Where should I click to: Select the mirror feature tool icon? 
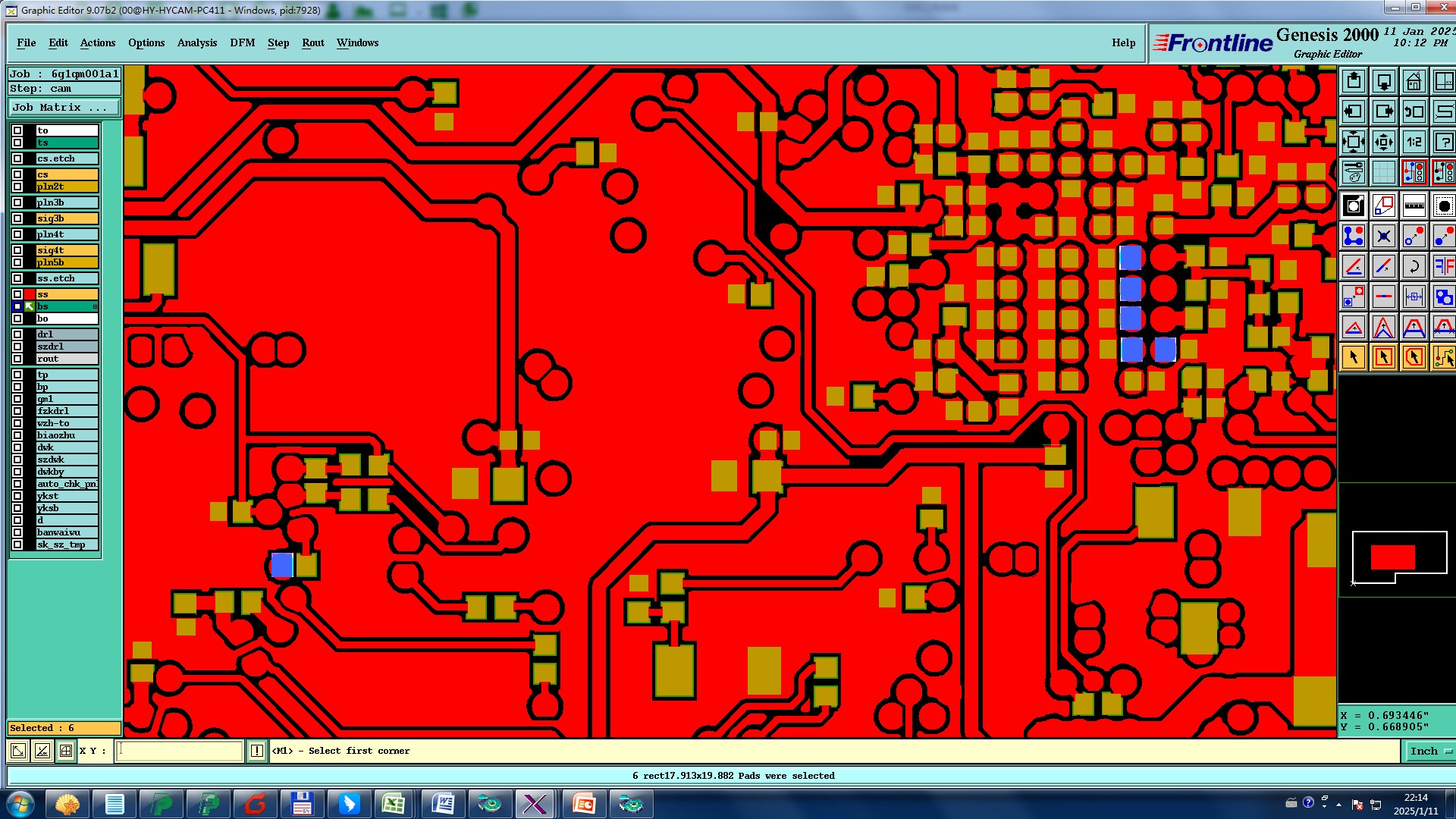click(x=1444, y=266)
